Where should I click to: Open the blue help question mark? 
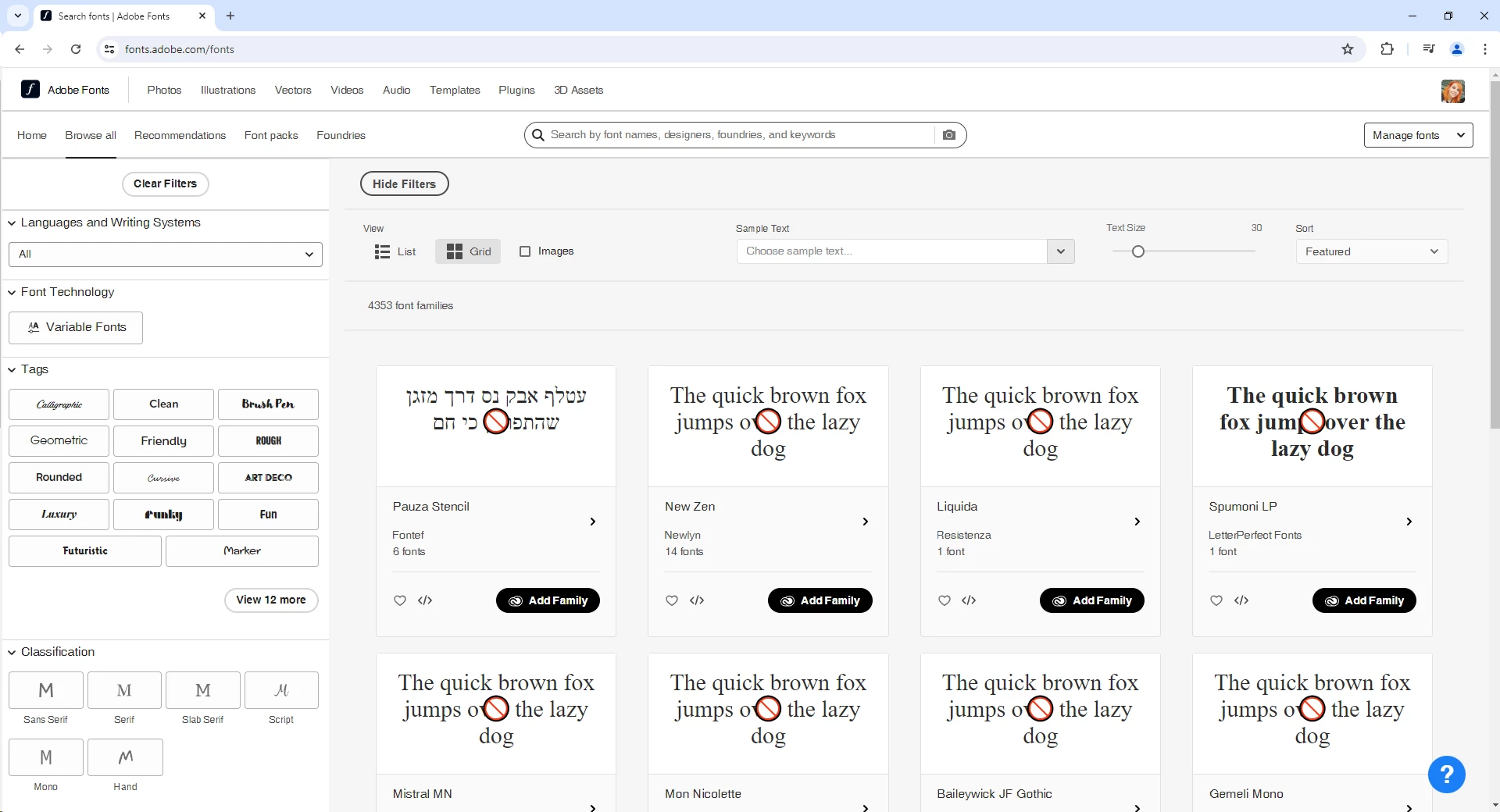(1447, 775)
